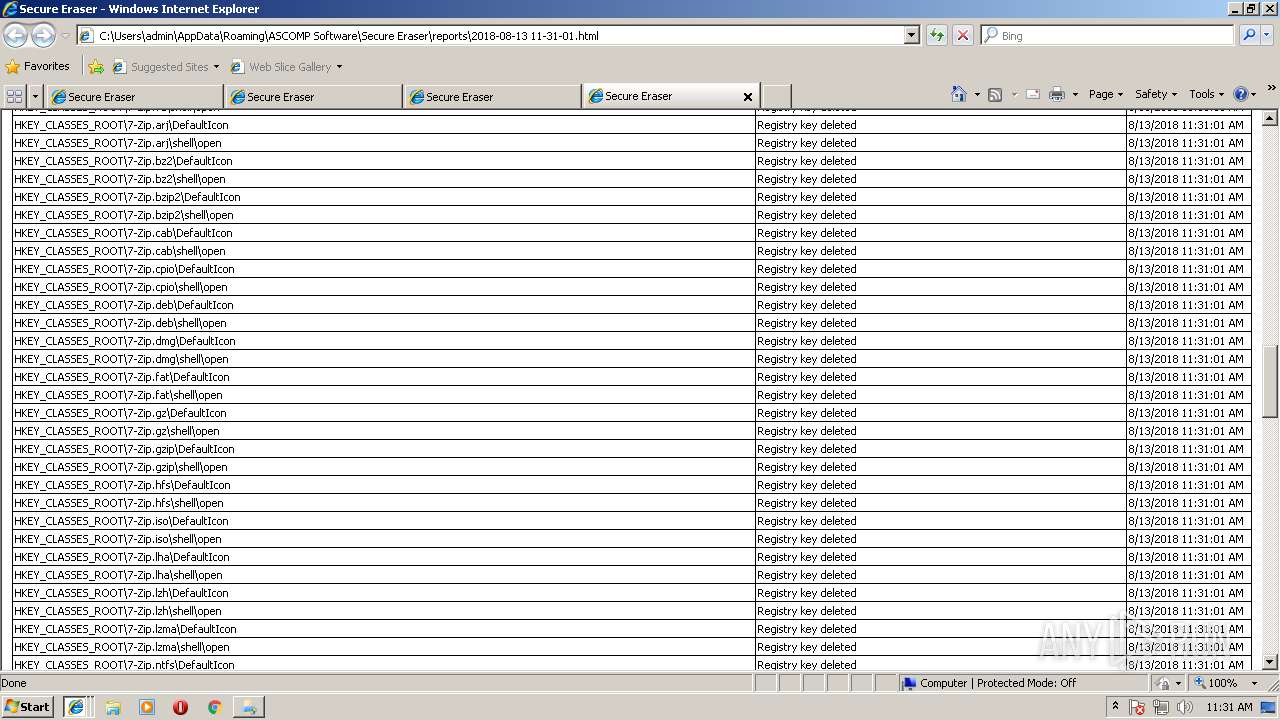Click the Done status bar text

tap(14, 683)
